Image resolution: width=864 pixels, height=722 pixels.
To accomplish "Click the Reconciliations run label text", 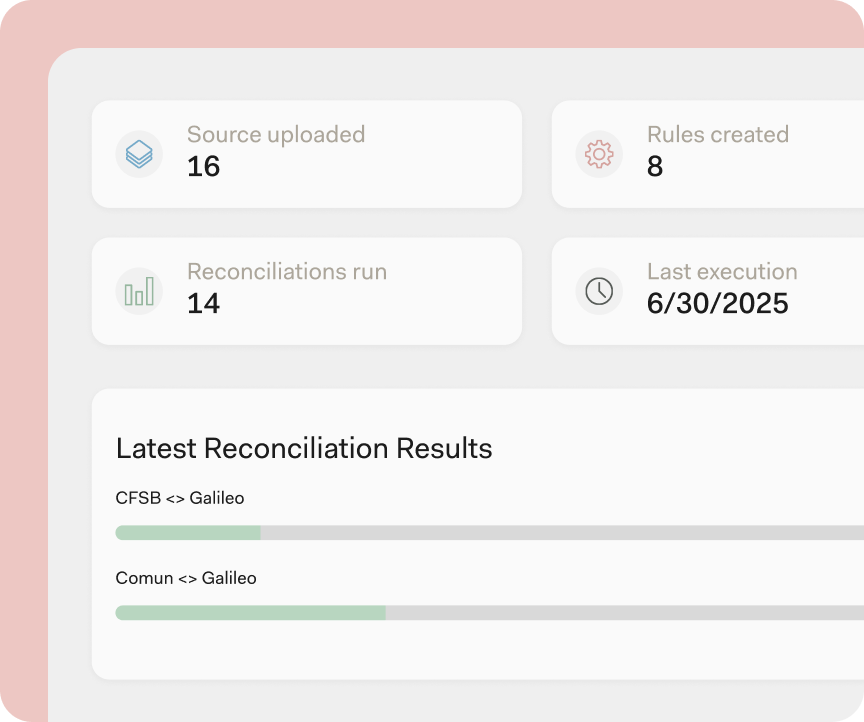I will click(x=287, y=272).
